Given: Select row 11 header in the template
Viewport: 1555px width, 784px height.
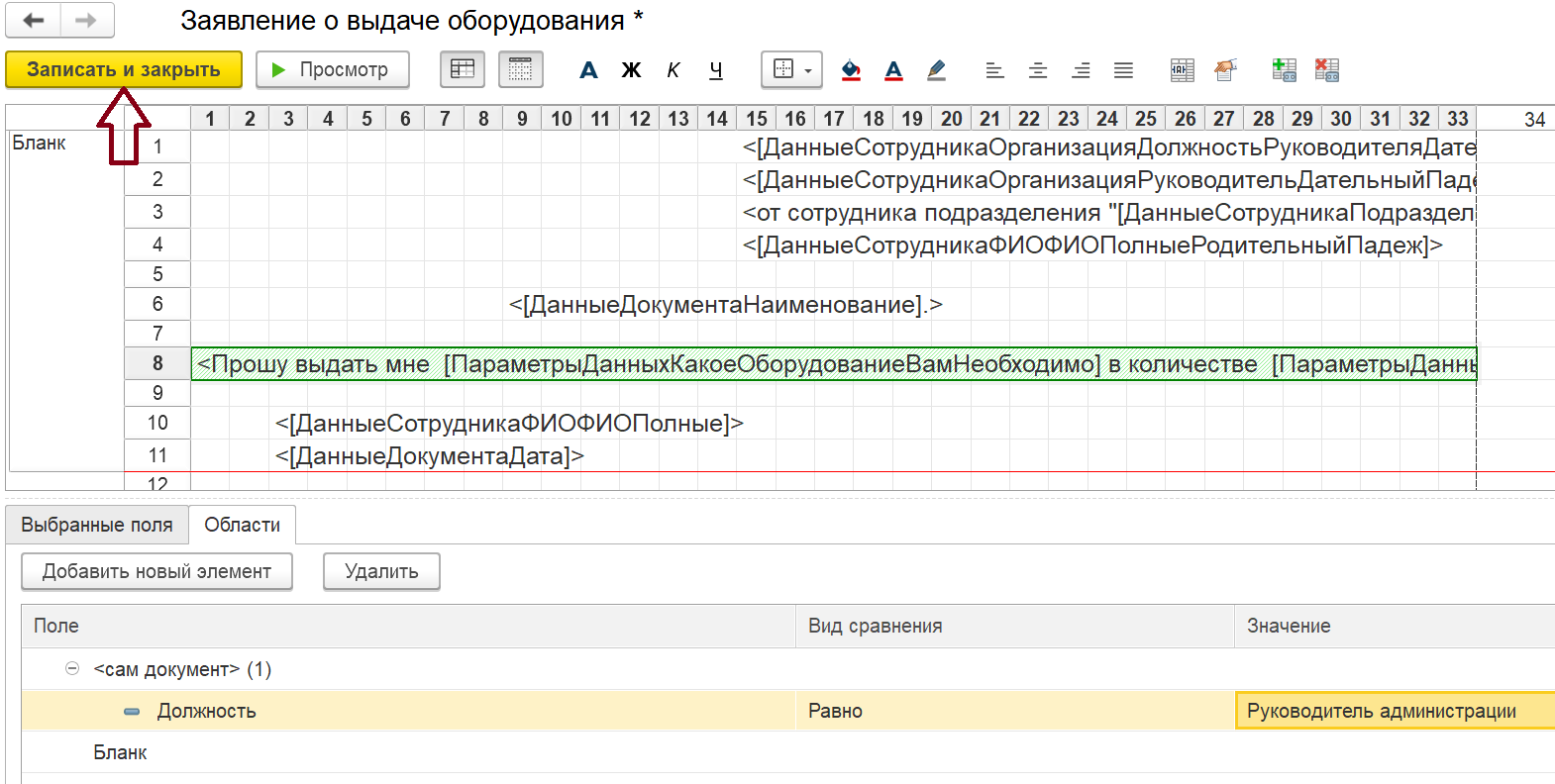Looking at the screenshot, I should coord(157,455).
